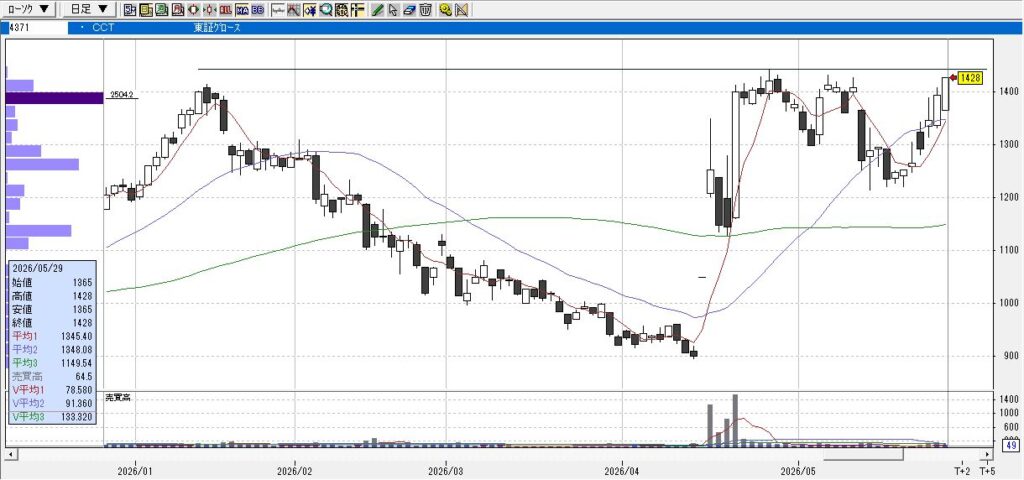
Task: Toggle the BB Bollinger band icon
Action: 257,10
